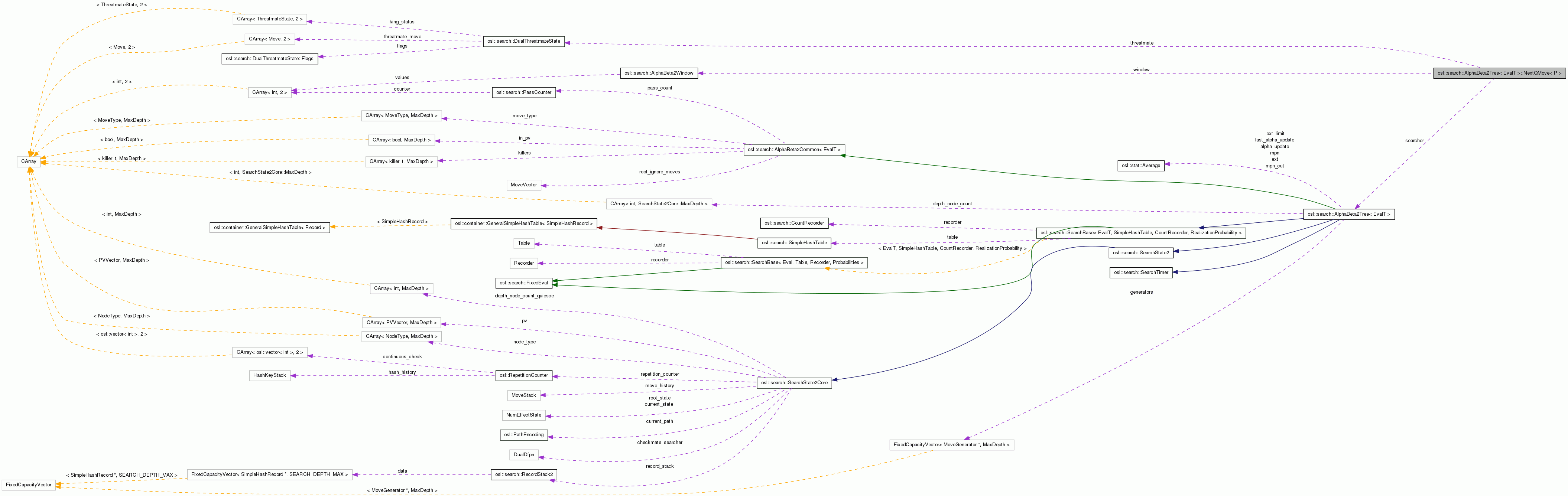Screen dimensions: 1568x496
Task: Click the osl::search::SearchState2Core node
Action: [794, 383]
